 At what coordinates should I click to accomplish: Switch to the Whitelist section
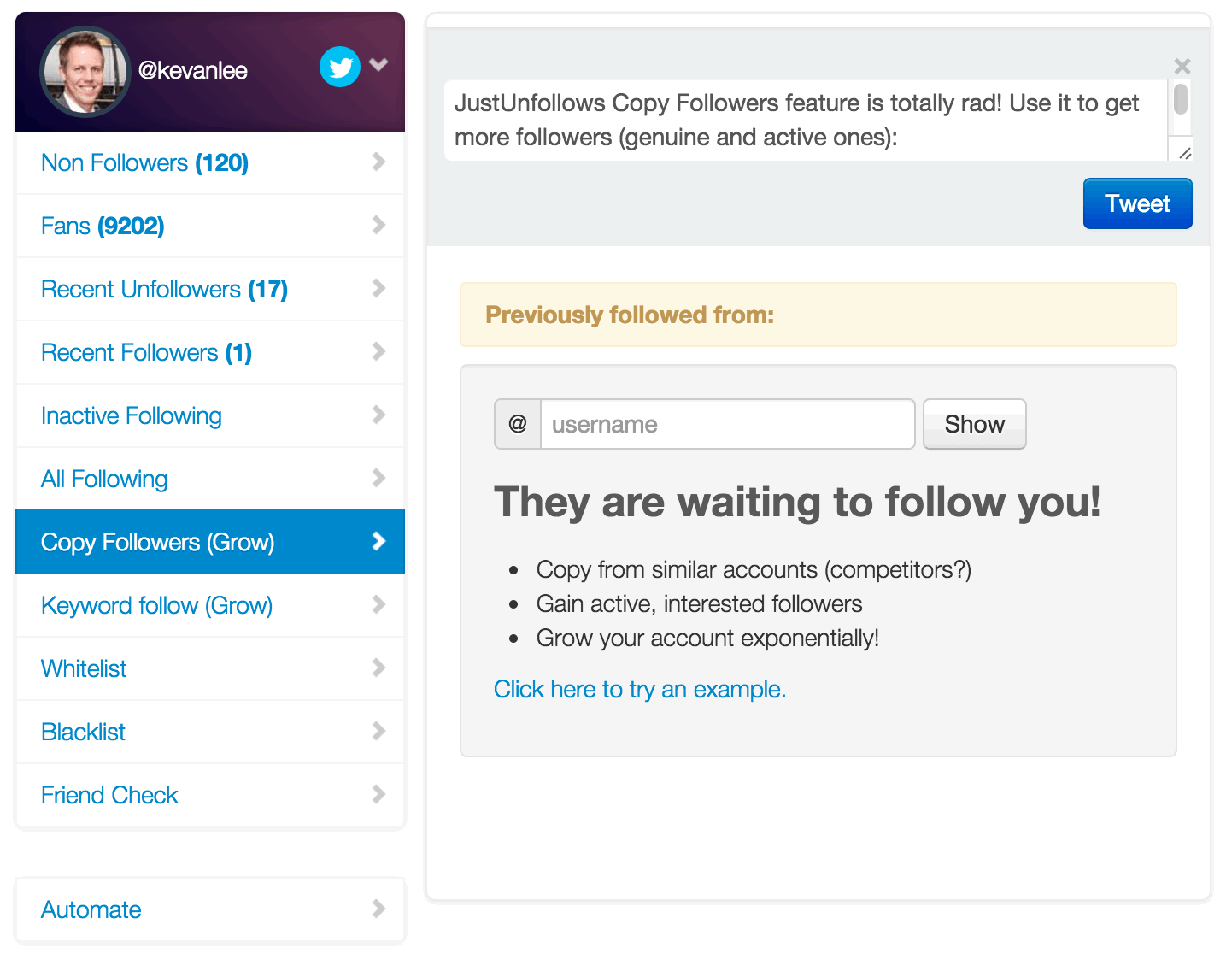pyautogui.click(x=83, y=668)
